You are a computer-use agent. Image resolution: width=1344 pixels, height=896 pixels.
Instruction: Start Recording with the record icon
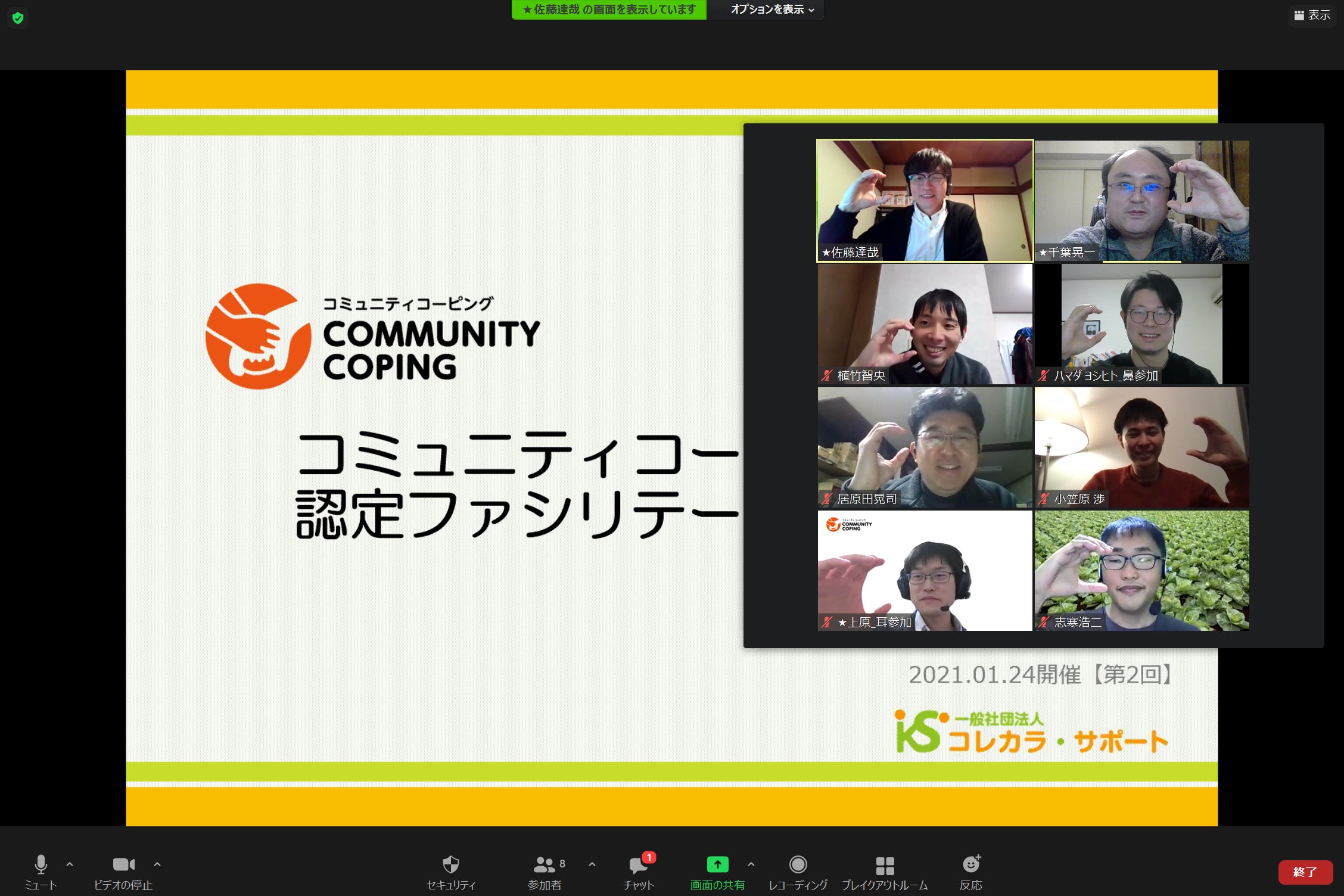click(x=798, y=864)
